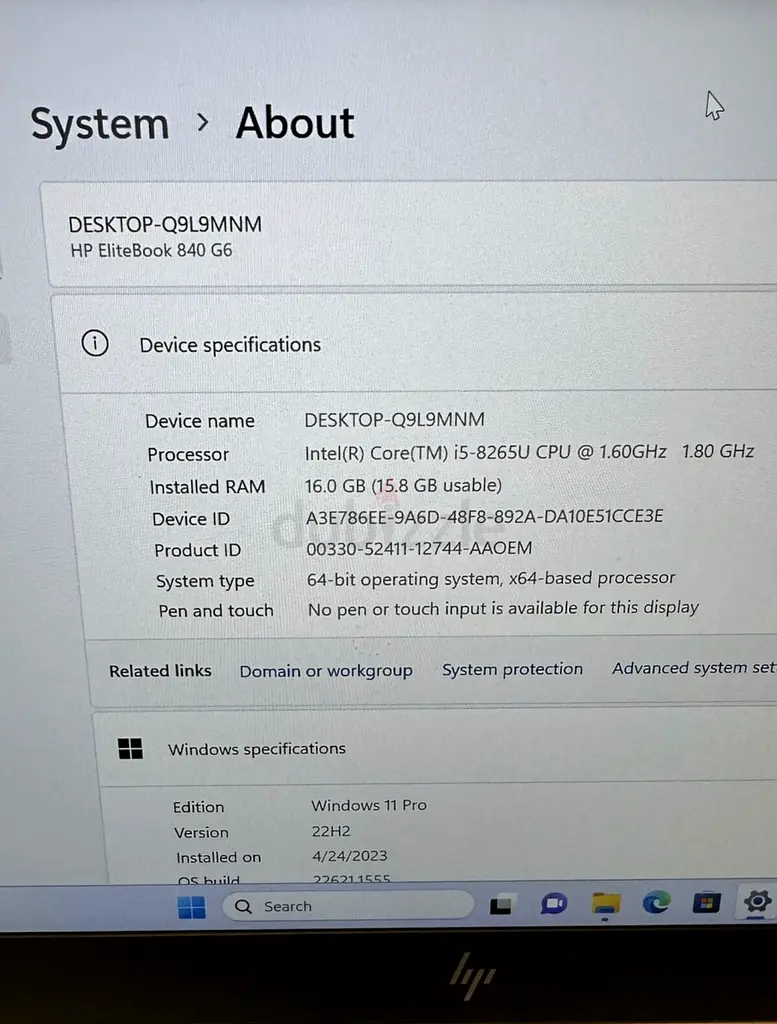Open Domain or workgroup link
Viewport: 777px width, 1024px height.
(326, 671)
